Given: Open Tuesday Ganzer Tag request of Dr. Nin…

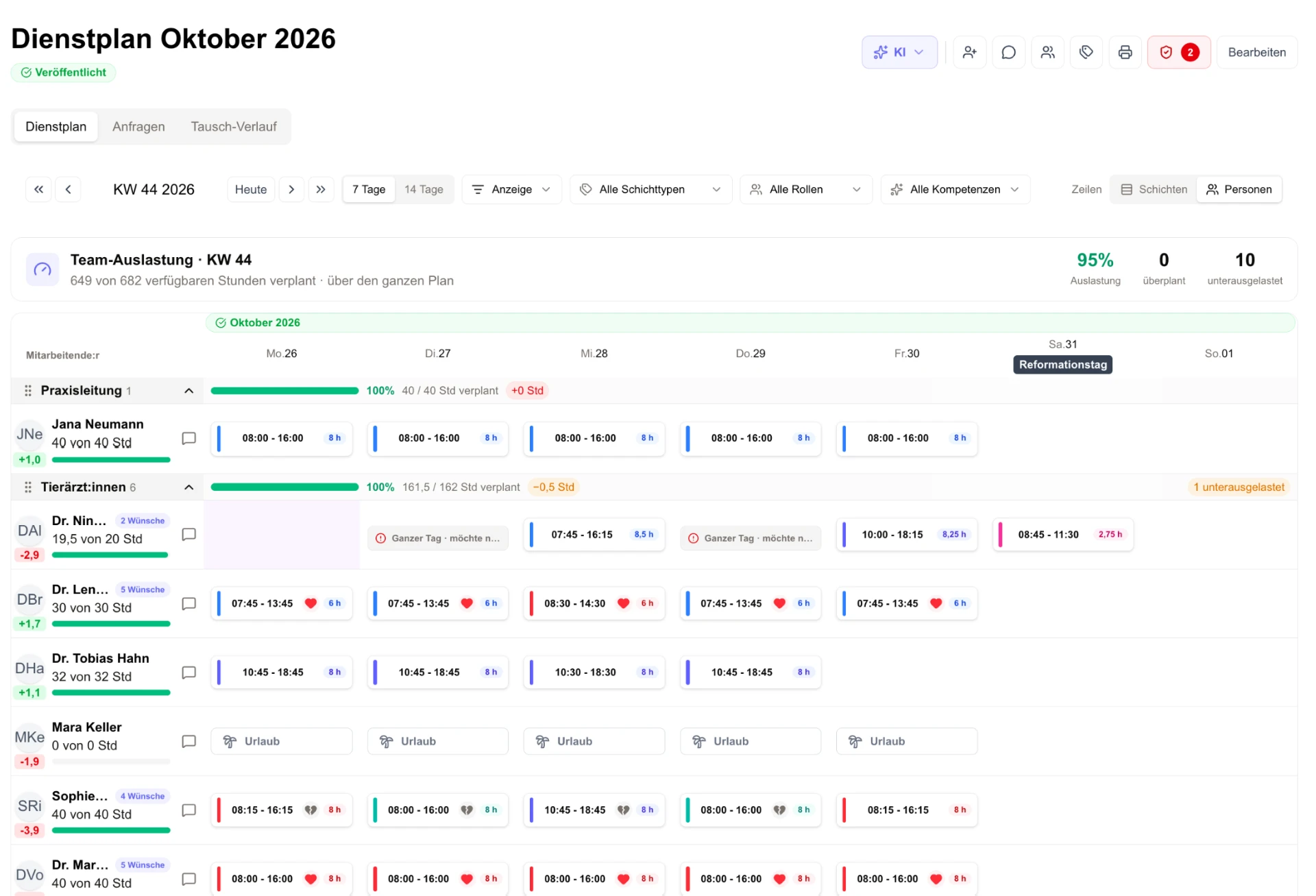Looking at the screenshot, I should (x=438, y=539).
